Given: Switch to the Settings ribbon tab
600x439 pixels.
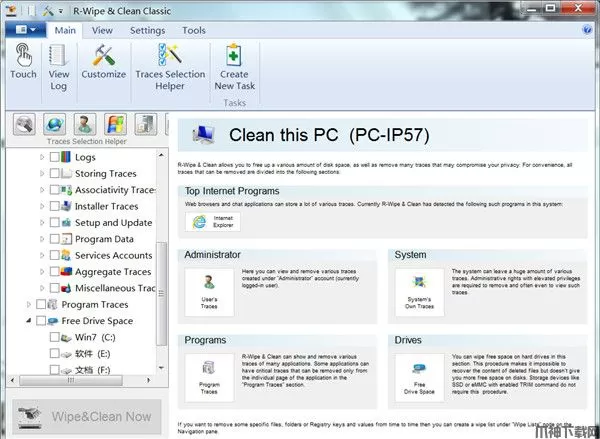Looking at the screenshot, I should pos(147,30).
